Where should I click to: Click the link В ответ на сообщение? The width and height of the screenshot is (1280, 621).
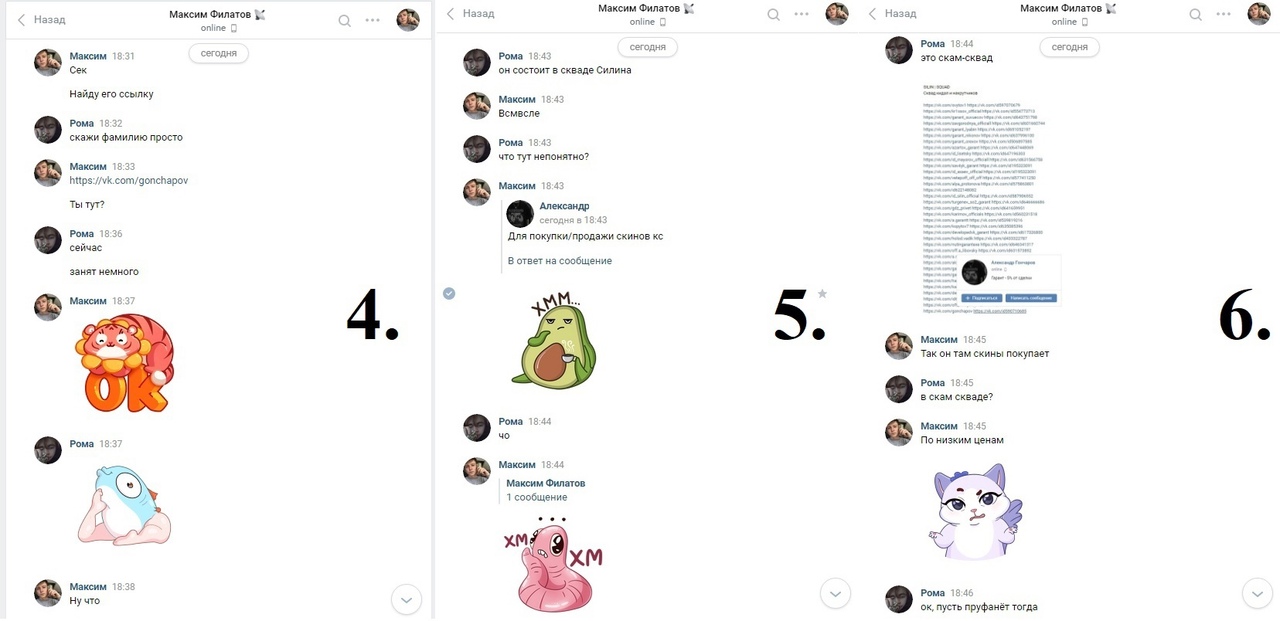(560, 261)
